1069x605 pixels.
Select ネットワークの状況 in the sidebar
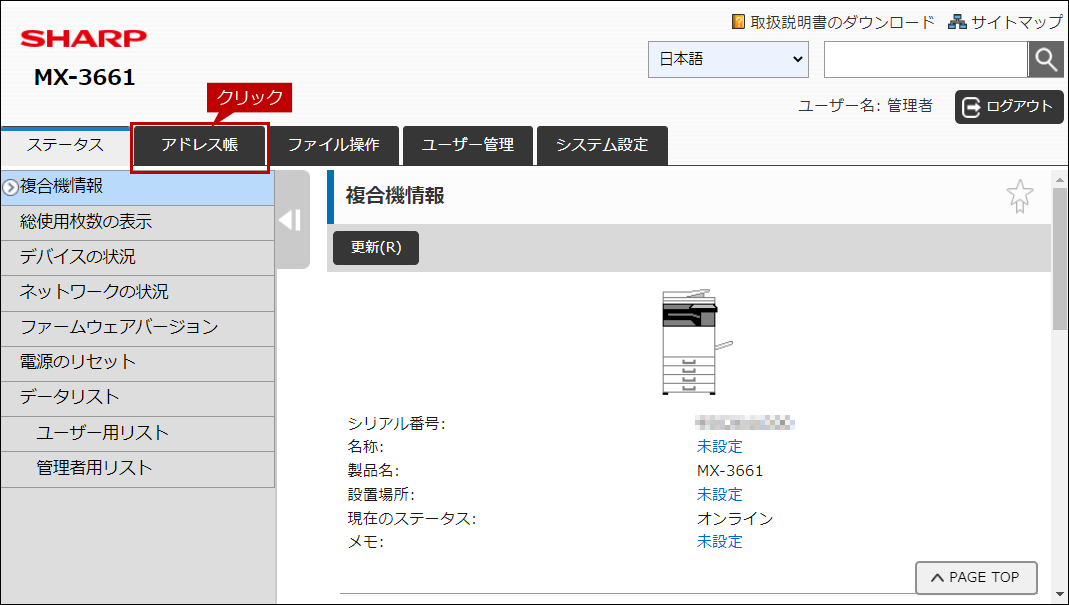pyautogui.click(x=138, y=293)
